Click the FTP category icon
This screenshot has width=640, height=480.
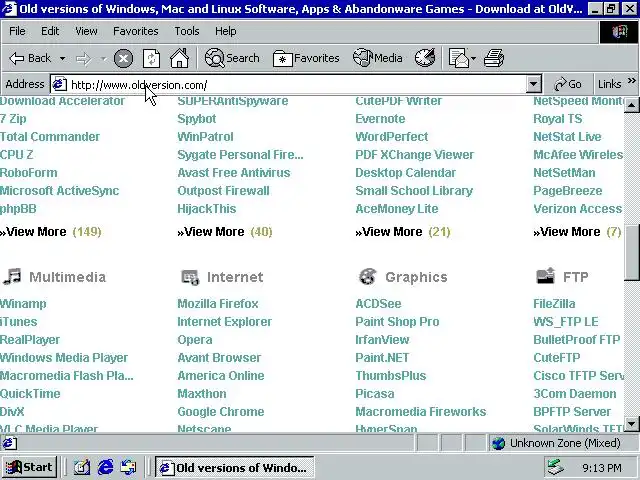[546, 276]
